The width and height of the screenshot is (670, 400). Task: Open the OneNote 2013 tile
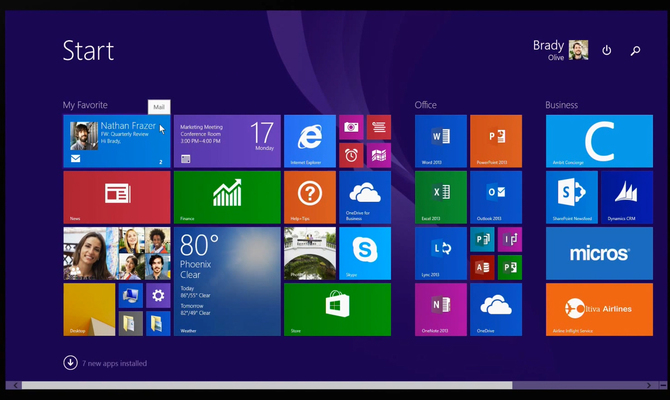pos(441,309)
